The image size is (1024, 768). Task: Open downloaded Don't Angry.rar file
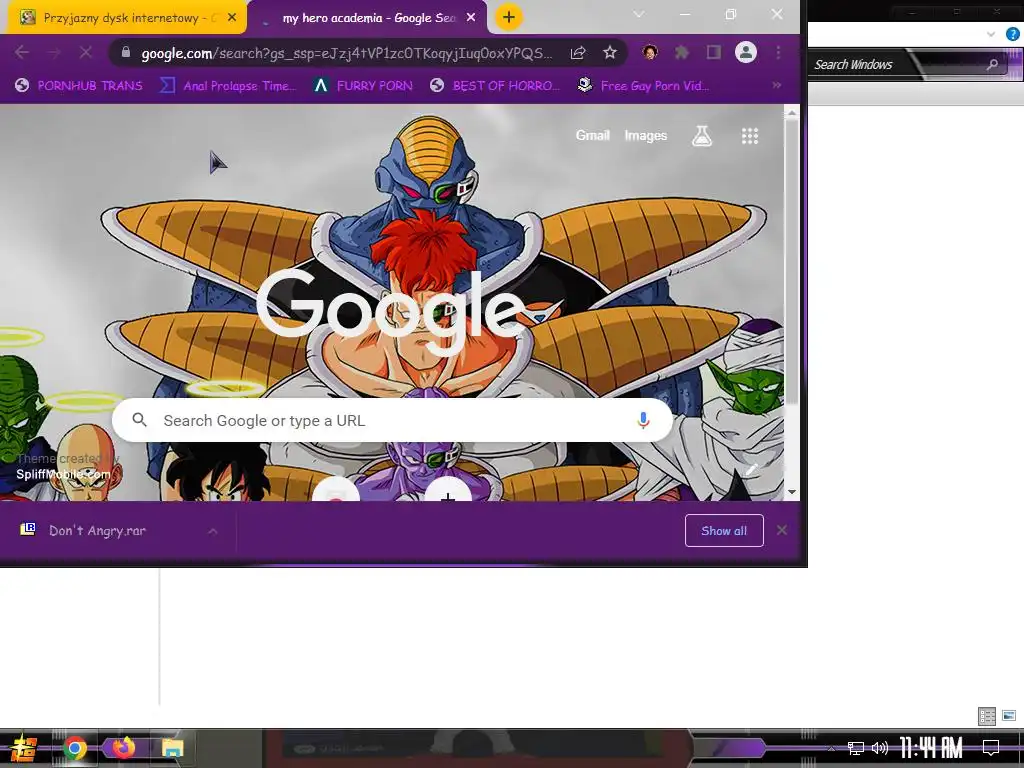(98, 530)
